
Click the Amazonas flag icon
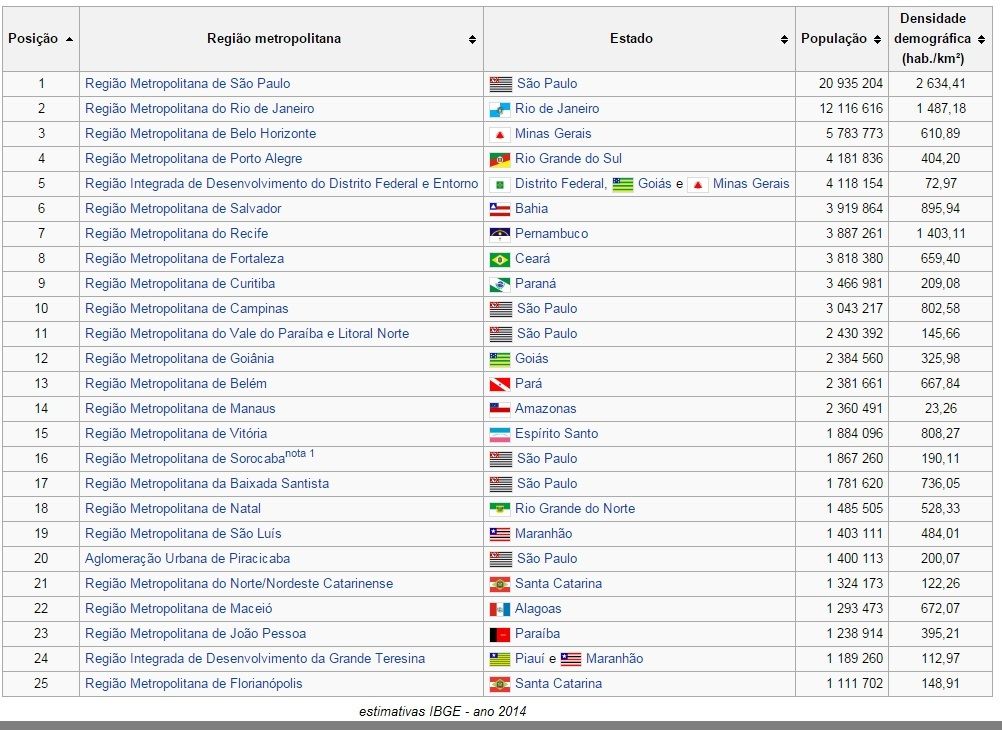(499, 409)
